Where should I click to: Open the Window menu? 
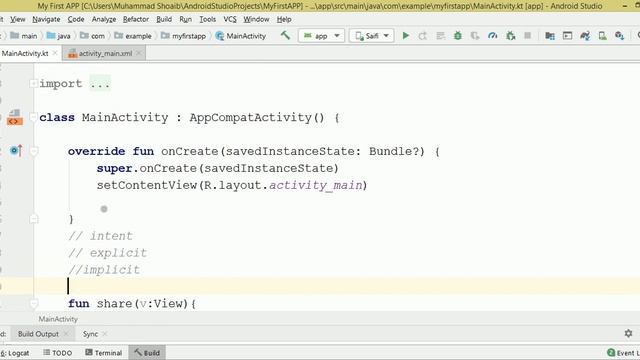click(x=256, y=19)
